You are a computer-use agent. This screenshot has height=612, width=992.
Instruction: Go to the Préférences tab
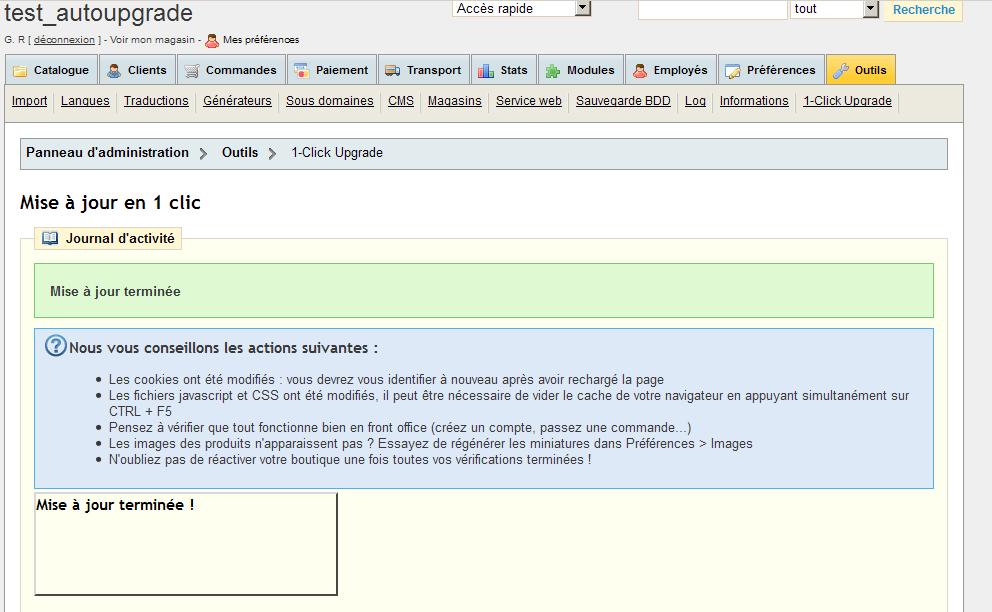click(x=771, y=70)
